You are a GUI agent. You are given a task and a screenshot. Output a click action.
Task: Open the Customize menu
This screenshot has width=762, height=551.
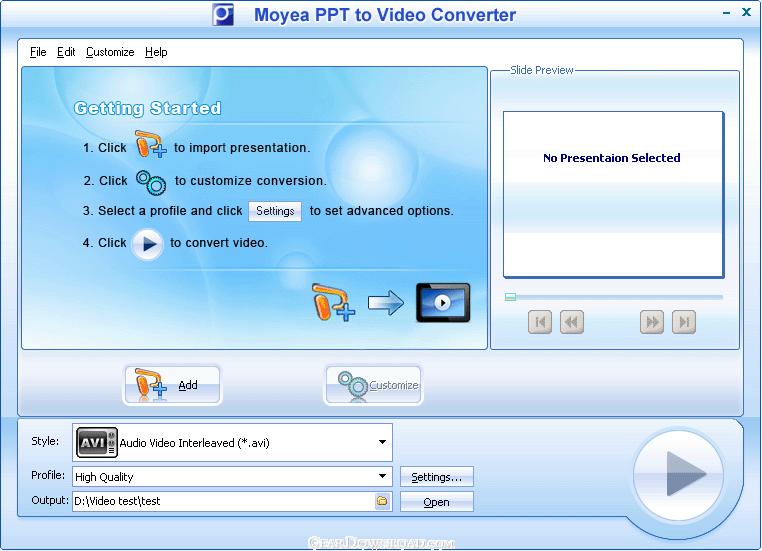coord(110,52)
